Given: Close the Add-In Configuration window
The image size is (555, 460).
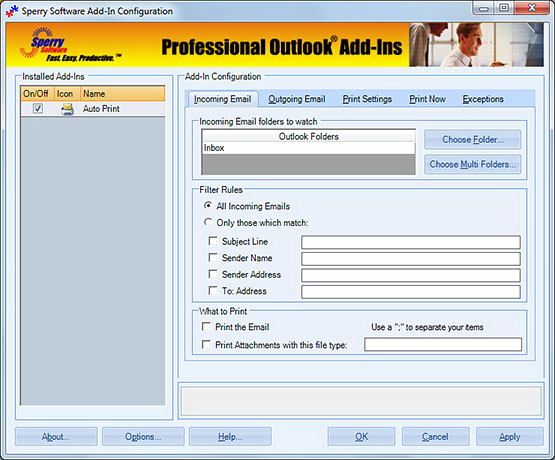Looking at the screenshot, I should point(532,8).
